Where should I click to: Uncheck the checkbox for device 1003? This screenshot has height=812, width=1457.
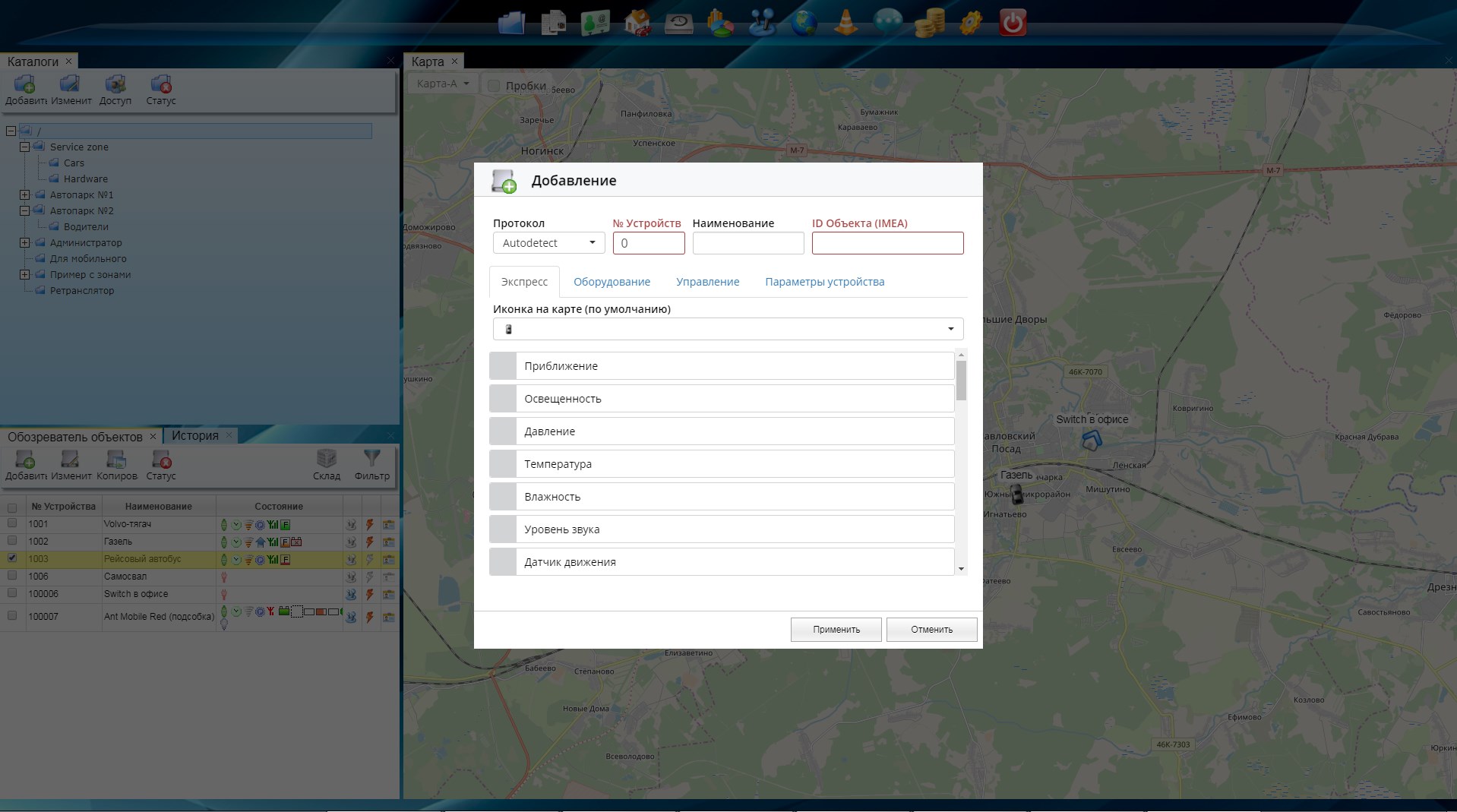click(12, 558)
